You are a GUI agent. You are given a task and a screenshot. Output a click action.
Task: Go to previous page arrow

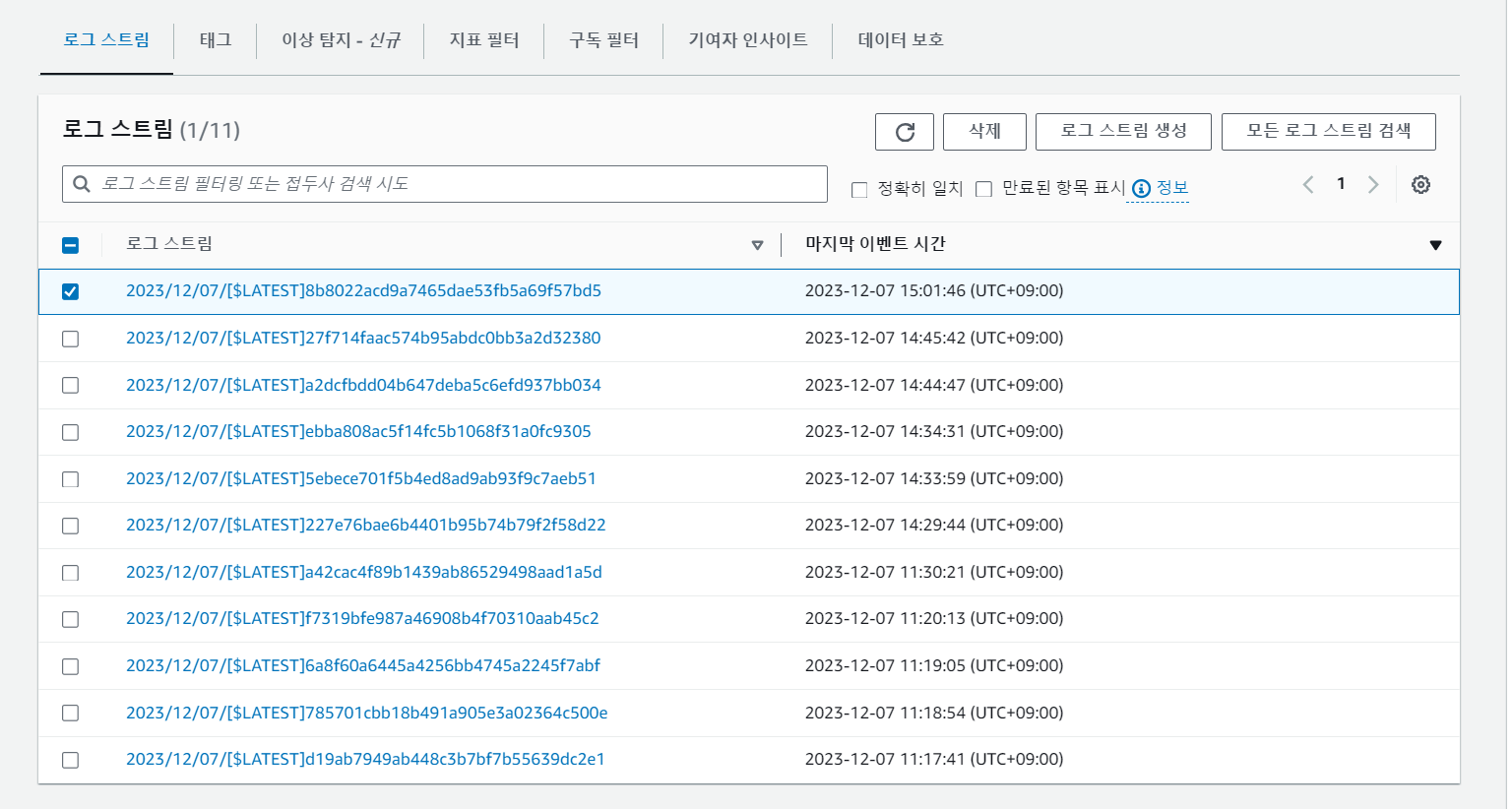[1308, 185]
